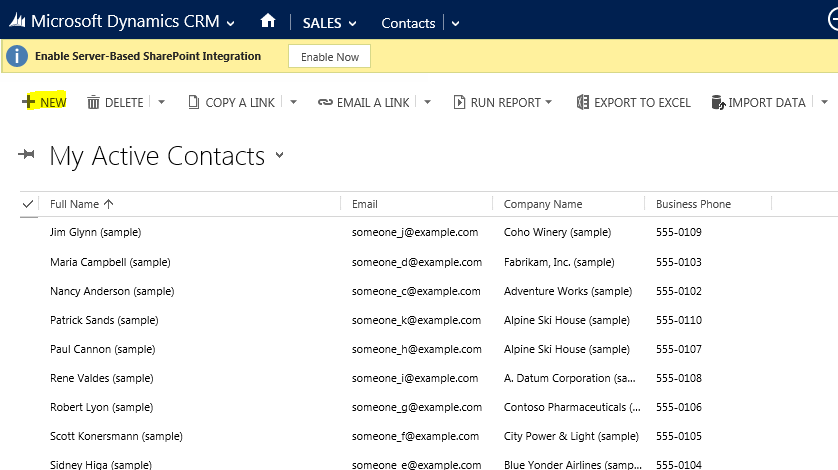
Task: Go to the Home icon in the nav bar
Action: click(x=268, y=21)
